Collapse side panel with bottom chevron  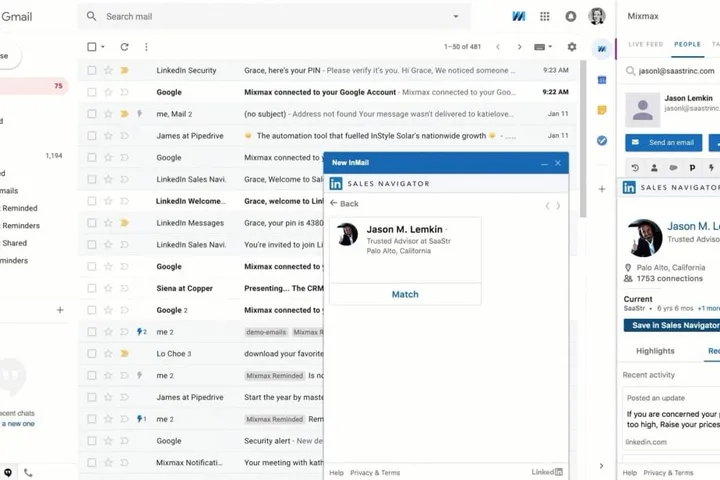click(x=602, y=466)
